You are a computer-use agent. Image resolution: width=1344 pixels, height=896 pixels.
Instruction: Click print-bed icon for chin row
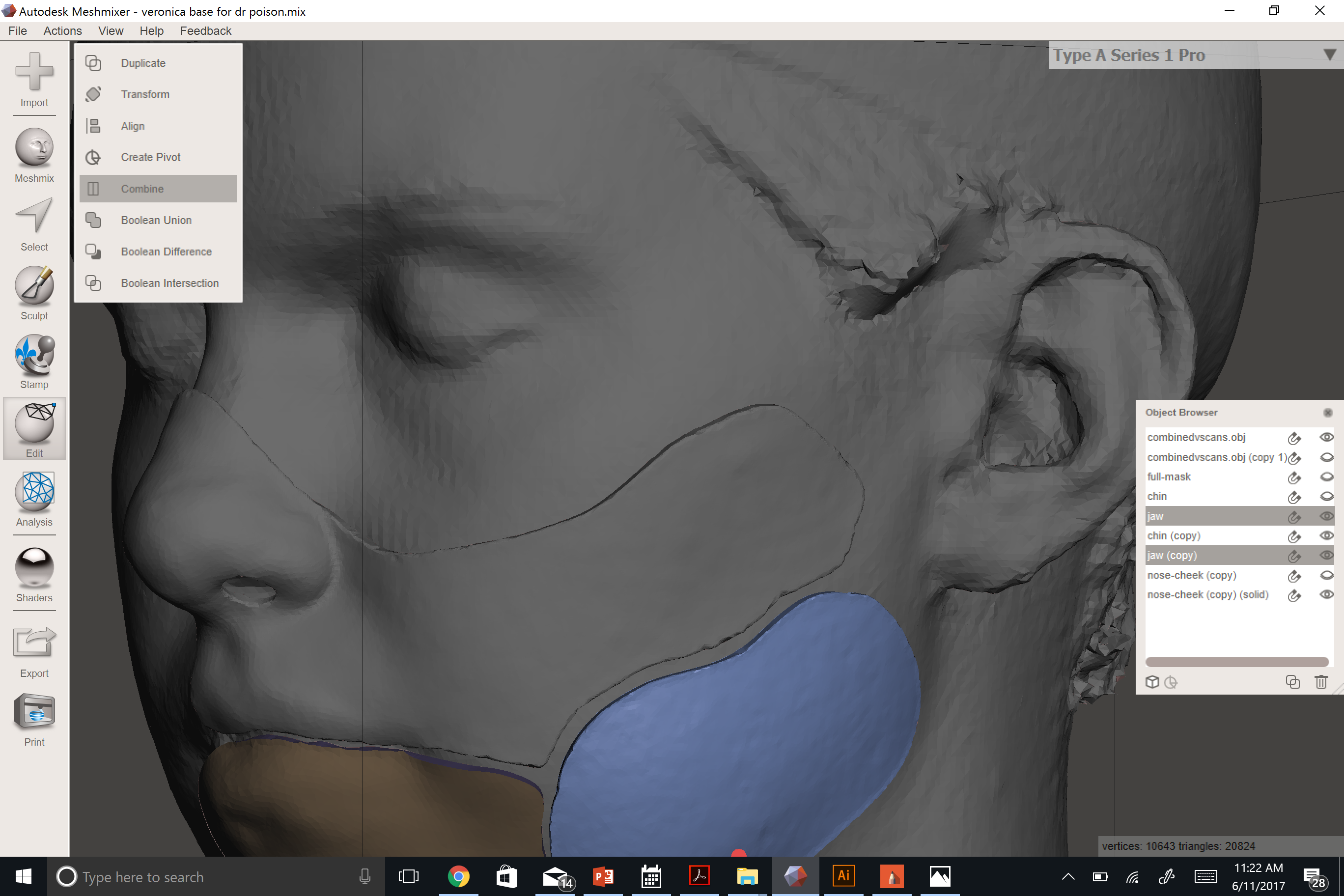pos(1294,498)
